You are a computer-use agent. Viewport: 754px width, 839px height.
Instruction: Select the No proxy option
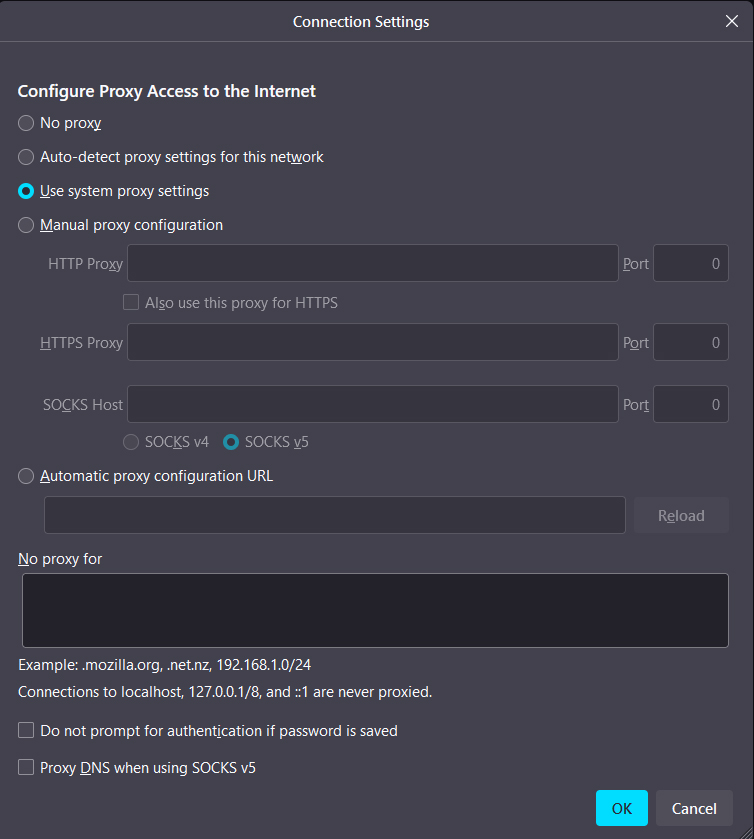coord(26,122)
